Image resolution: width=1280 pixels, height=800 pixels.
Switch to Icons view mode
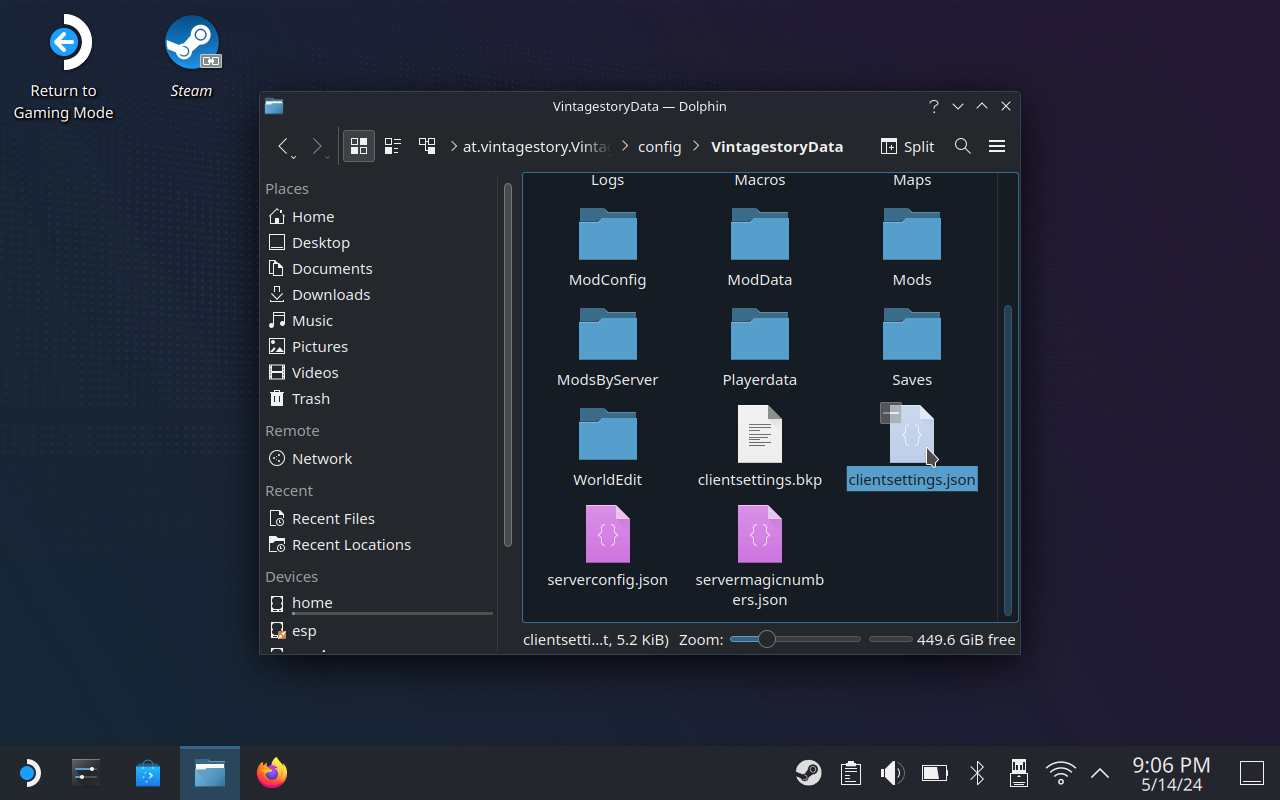click(359, 146)
